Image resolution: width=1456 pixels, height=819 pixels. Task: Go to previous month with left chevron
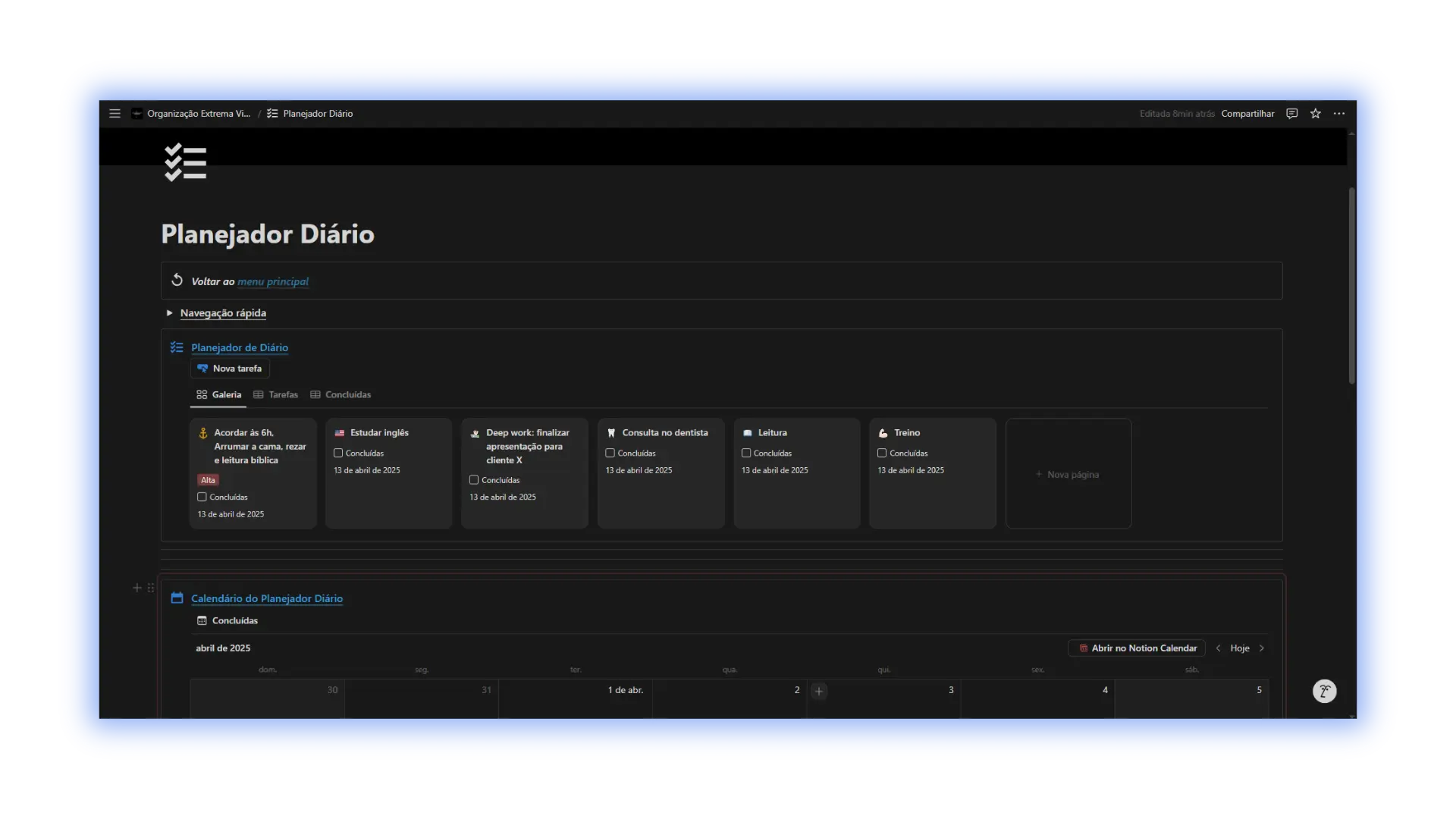(1219, 648)
